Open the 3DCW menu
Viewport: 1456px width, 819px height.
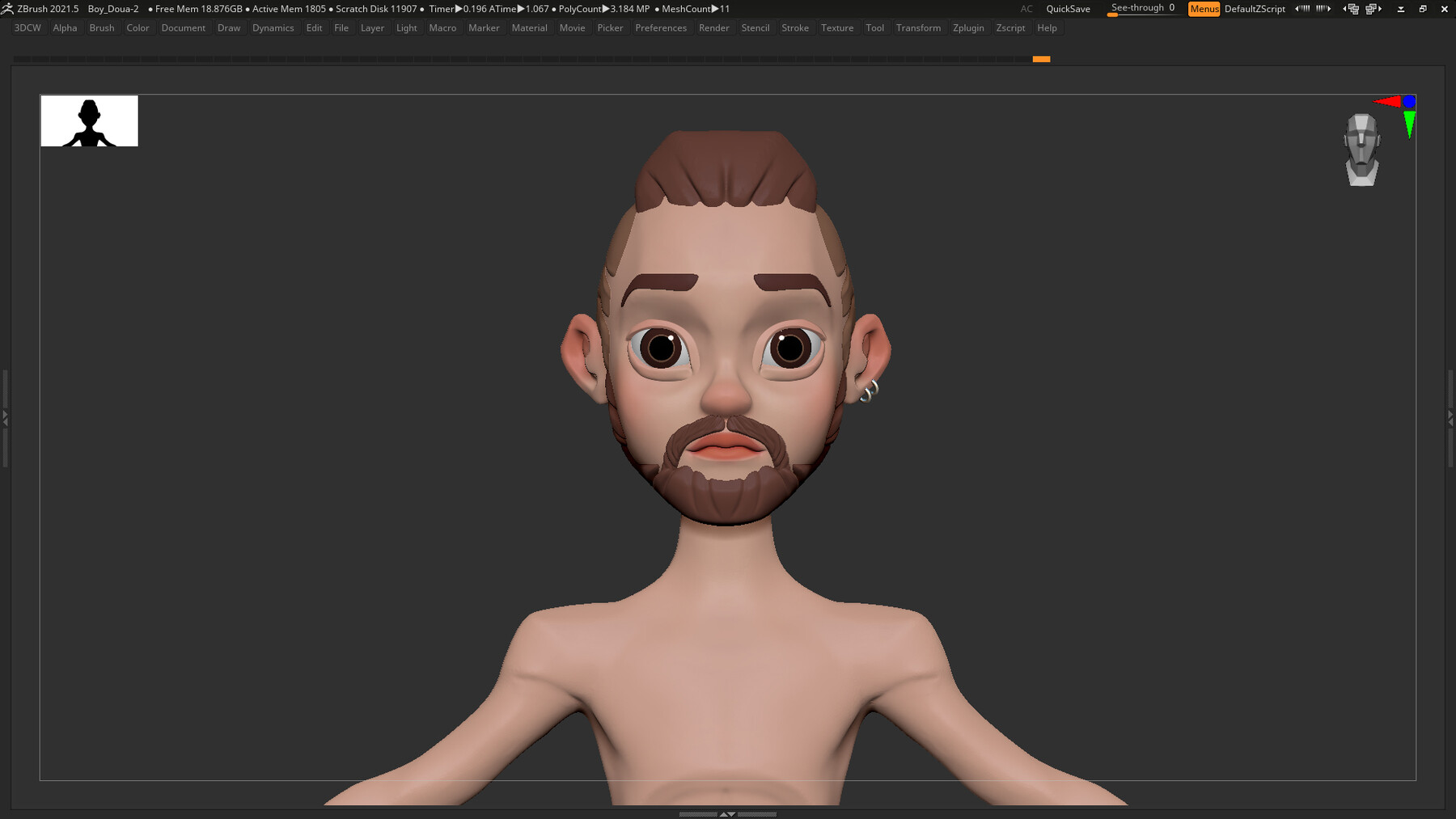[28, 27]
